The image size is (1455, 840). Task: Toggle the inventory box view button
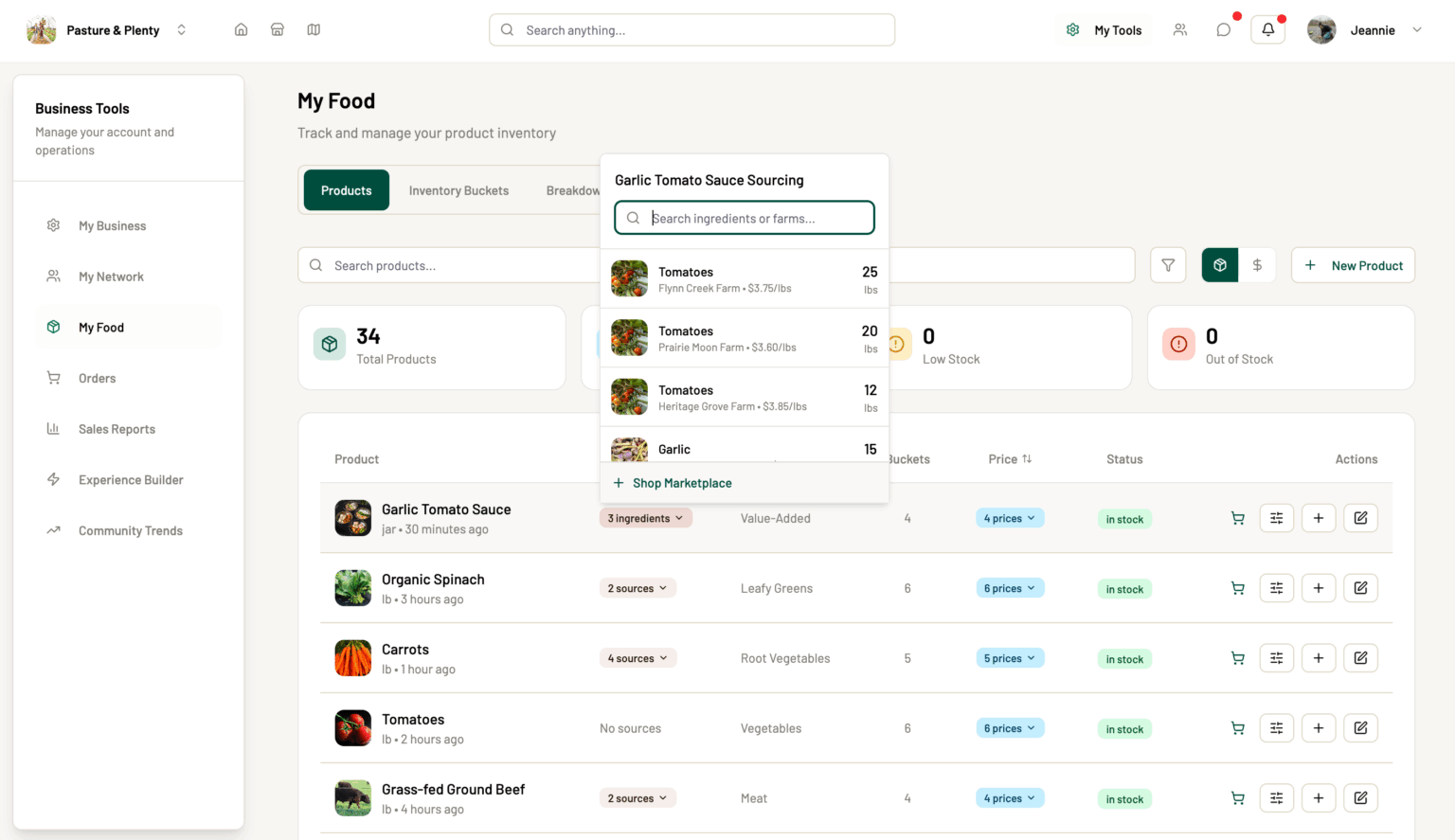1220,265
